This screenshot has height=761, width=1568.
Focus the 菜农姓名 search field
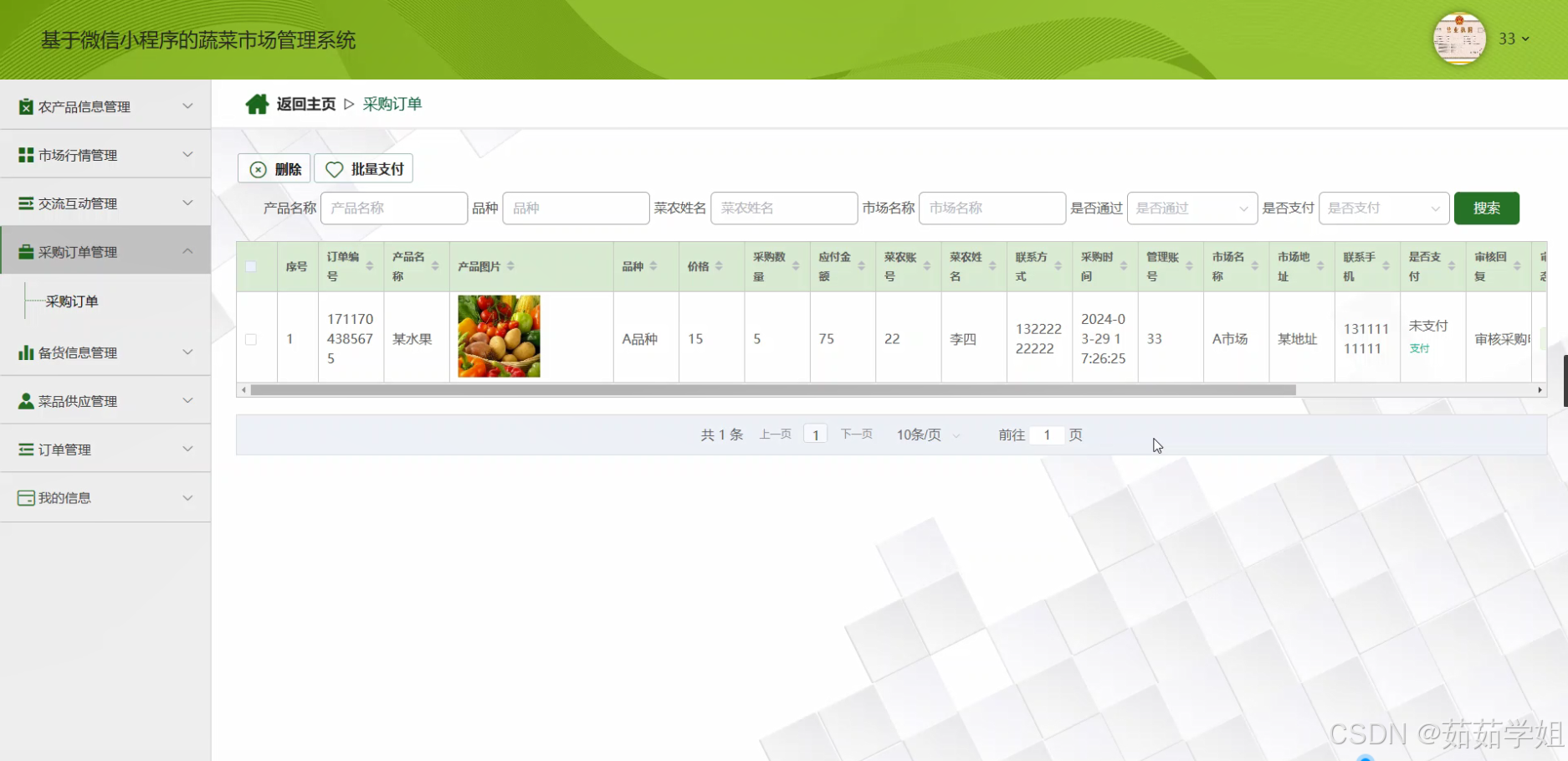tap(784, 208)
